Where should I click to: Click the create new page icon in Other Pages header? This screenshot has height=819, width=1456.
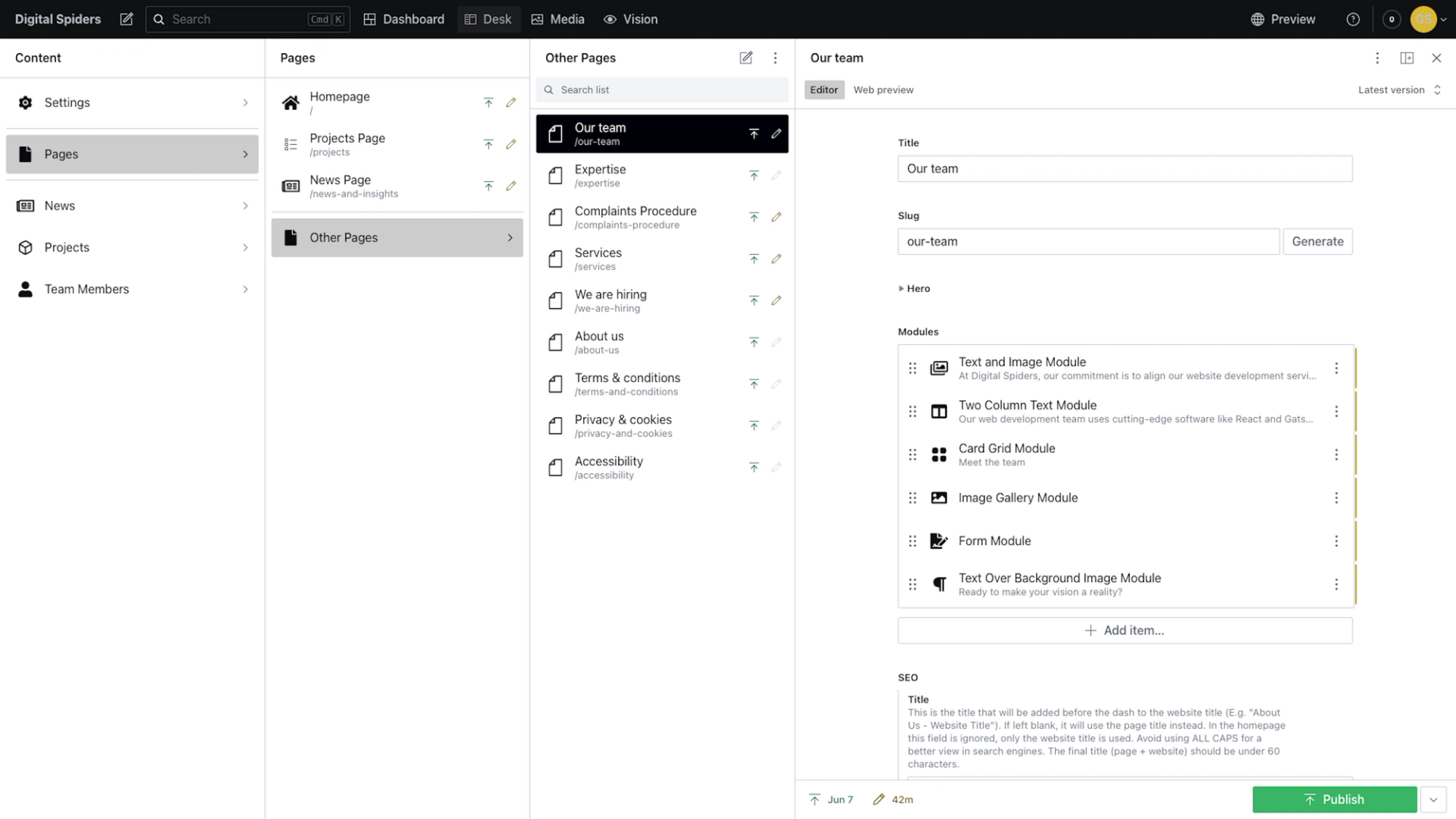click(746, 58)
